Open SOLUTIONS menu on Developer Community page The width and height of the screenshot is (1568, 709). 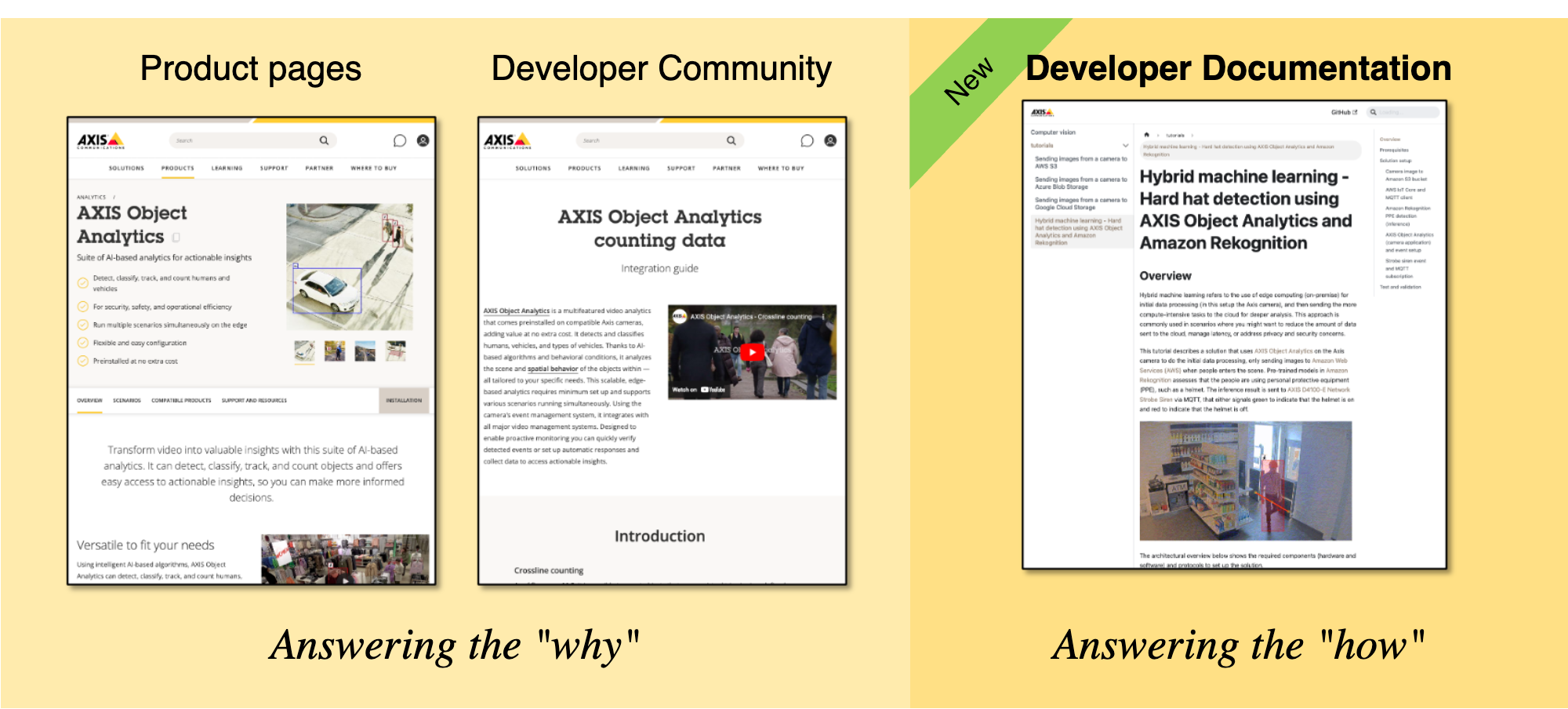point(533,168)
